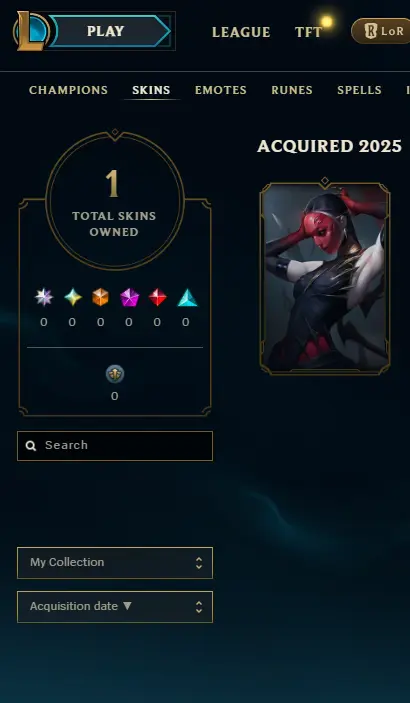Open the red-masked champion skin thumbnail
This screenshot has width=410, height=703.
325,278
